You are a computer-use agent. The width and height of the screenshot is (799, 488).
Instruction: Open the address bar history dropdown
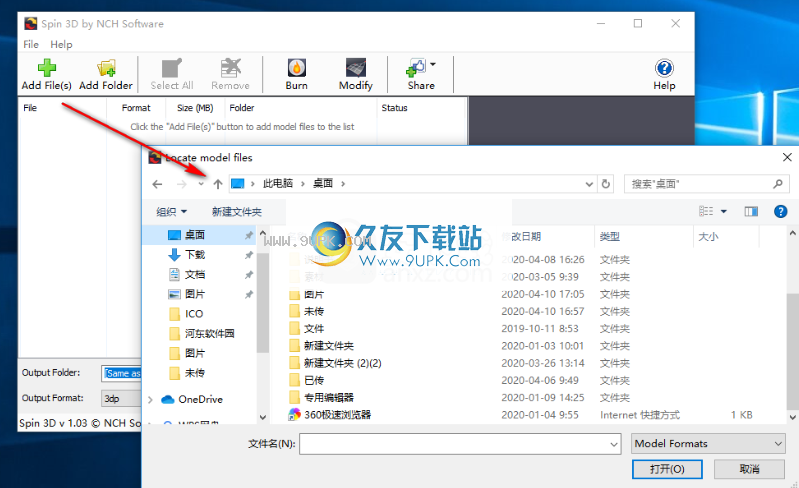589,184
